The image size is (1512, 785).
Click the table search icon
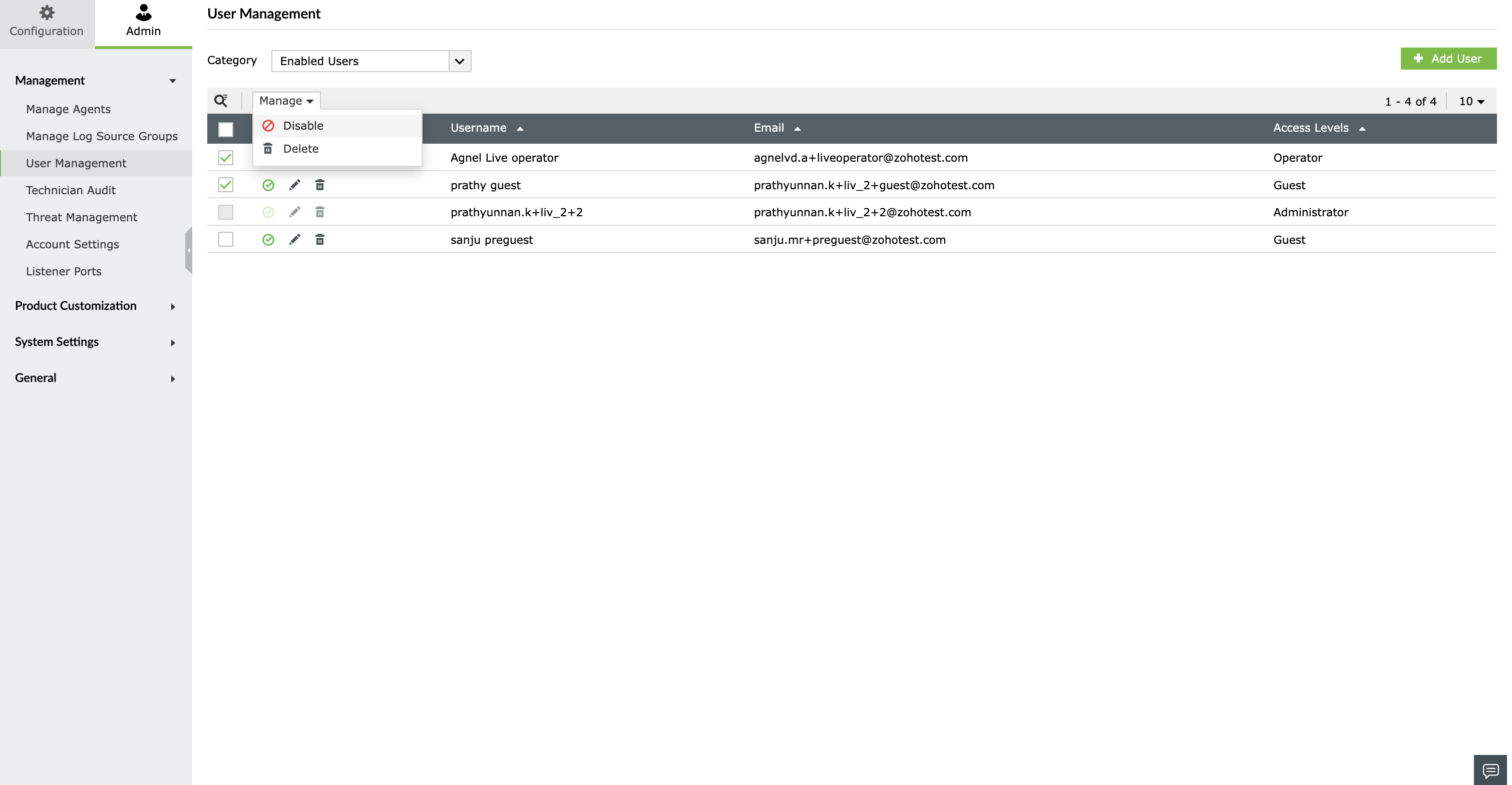pos(221,101)
